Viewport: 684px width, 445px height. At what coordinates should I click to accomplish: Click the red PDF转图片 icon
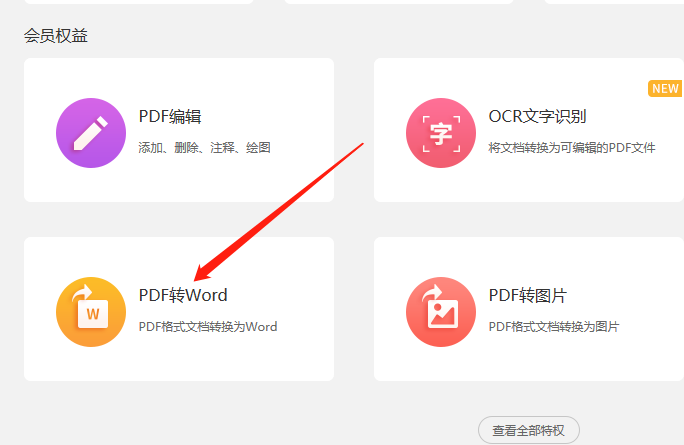point(441,312)
